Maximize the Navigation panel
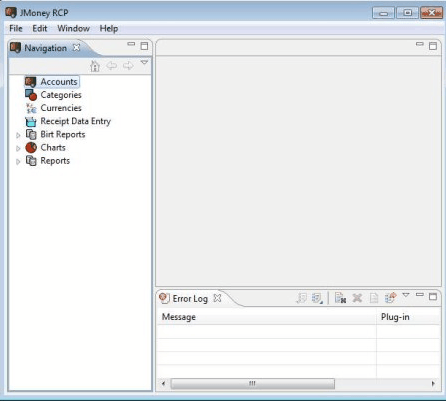446x402 pixels. click(x=144, y=46)
